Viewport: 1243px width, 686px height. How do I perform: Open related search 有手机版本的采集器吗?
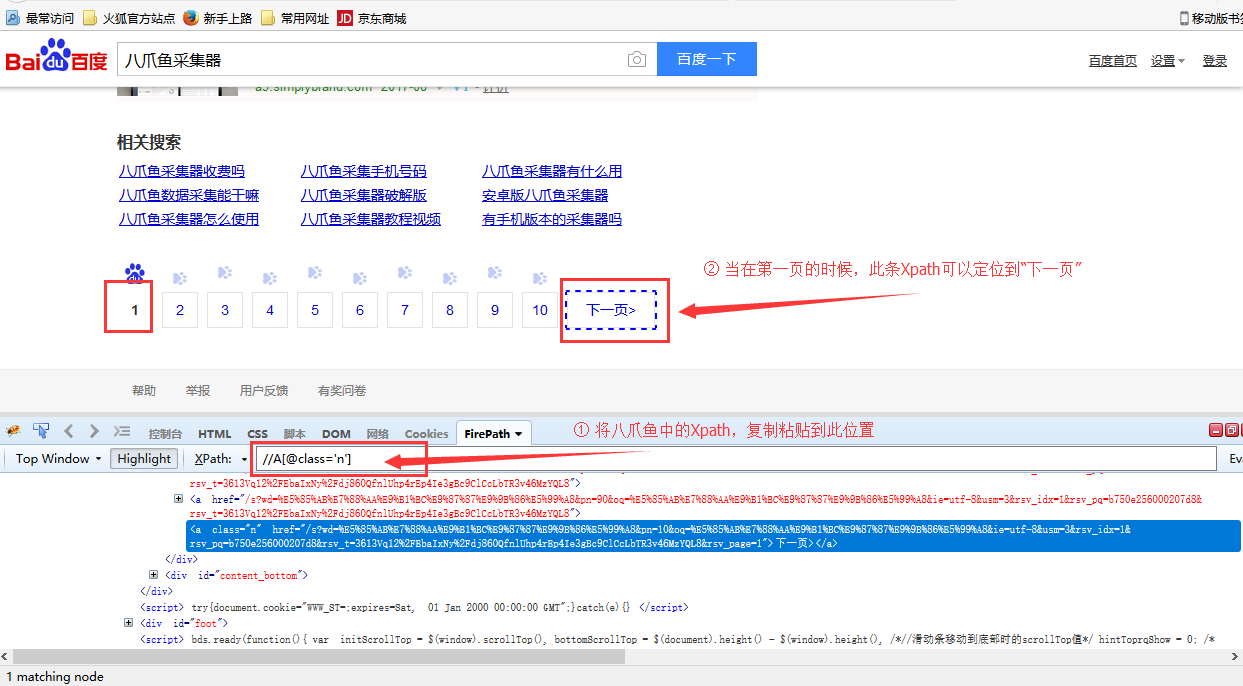click(x=552, y=219)
